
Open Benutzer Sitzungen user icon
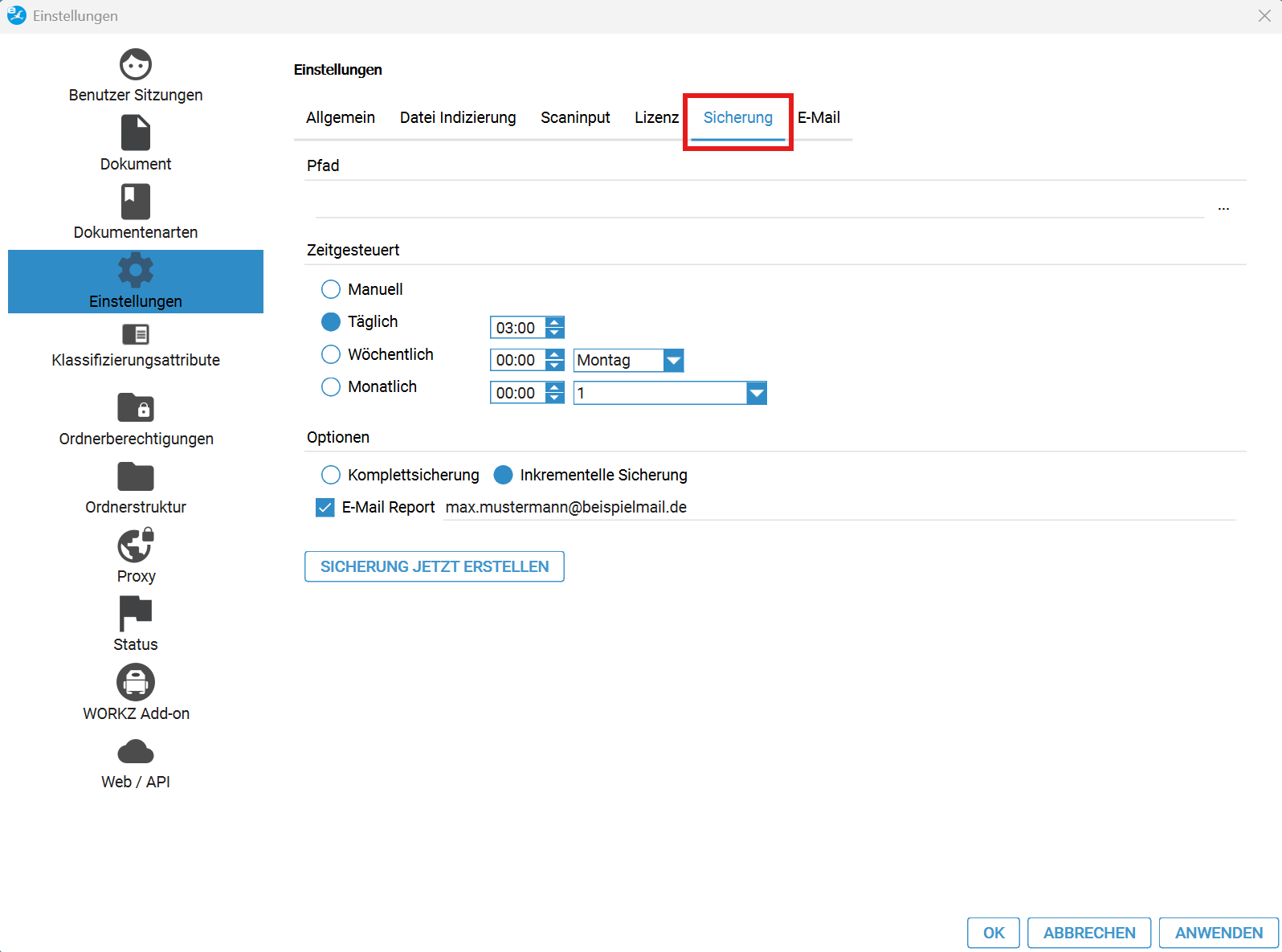tap(136, 65)
